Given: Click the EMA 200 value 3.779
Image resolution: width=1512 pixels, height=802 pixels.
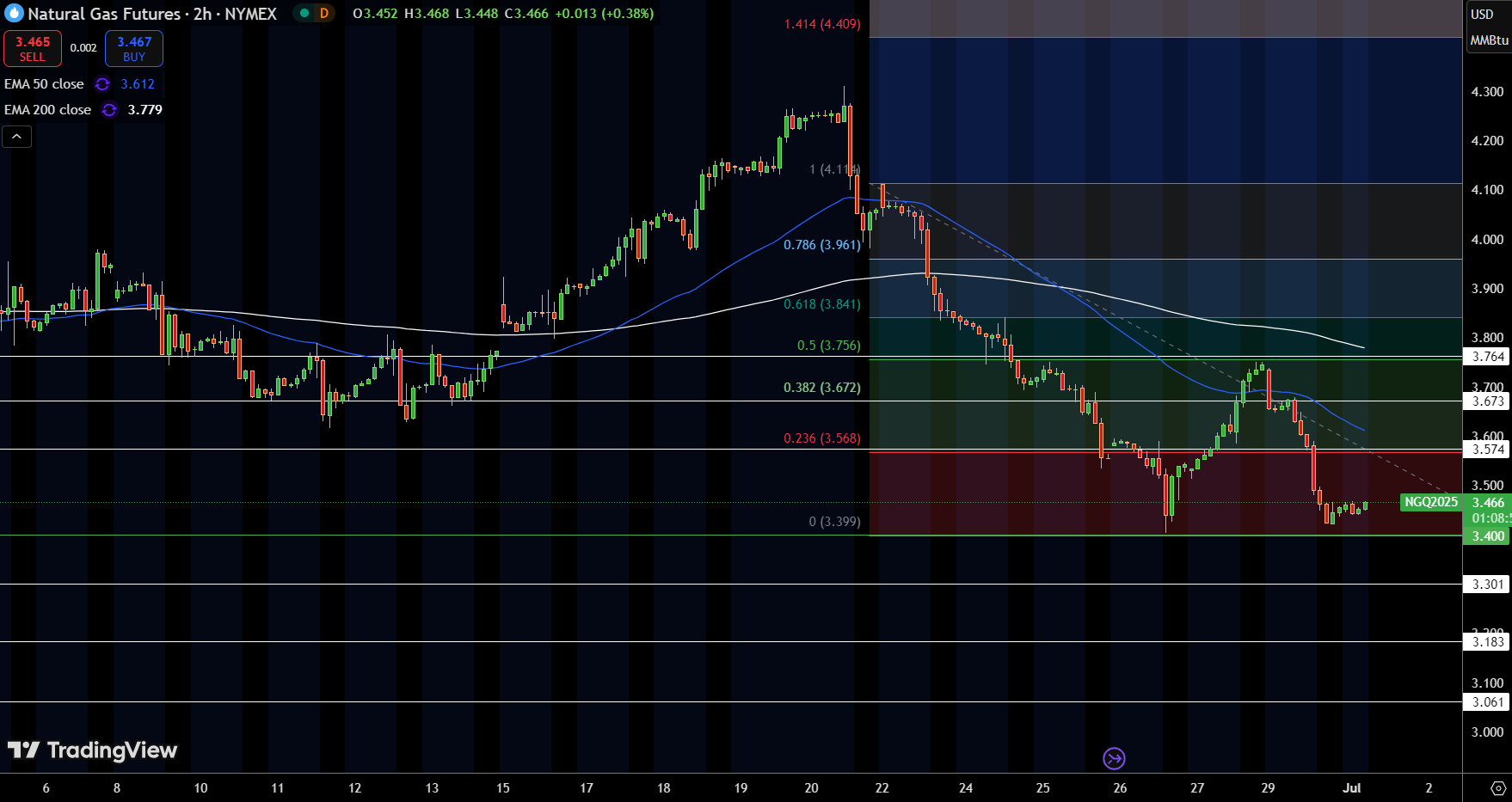Looking at the screenshot, I should point(145,110).
